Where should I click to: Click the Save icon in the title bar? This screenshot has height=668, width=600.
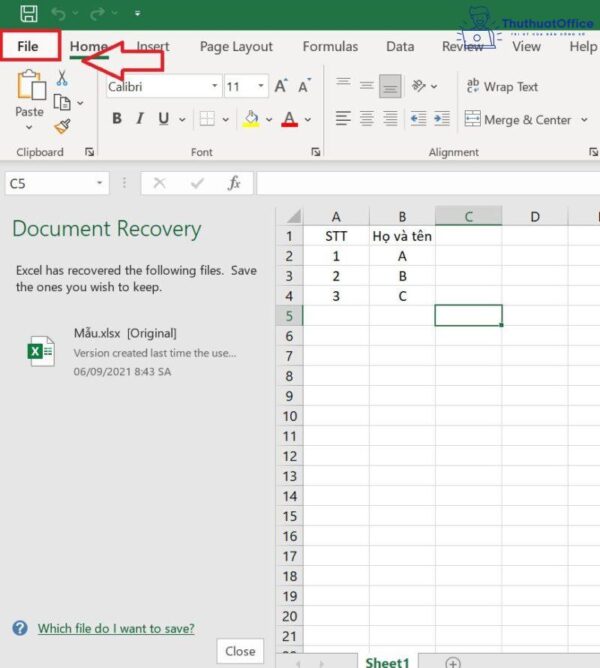point(29,13)
